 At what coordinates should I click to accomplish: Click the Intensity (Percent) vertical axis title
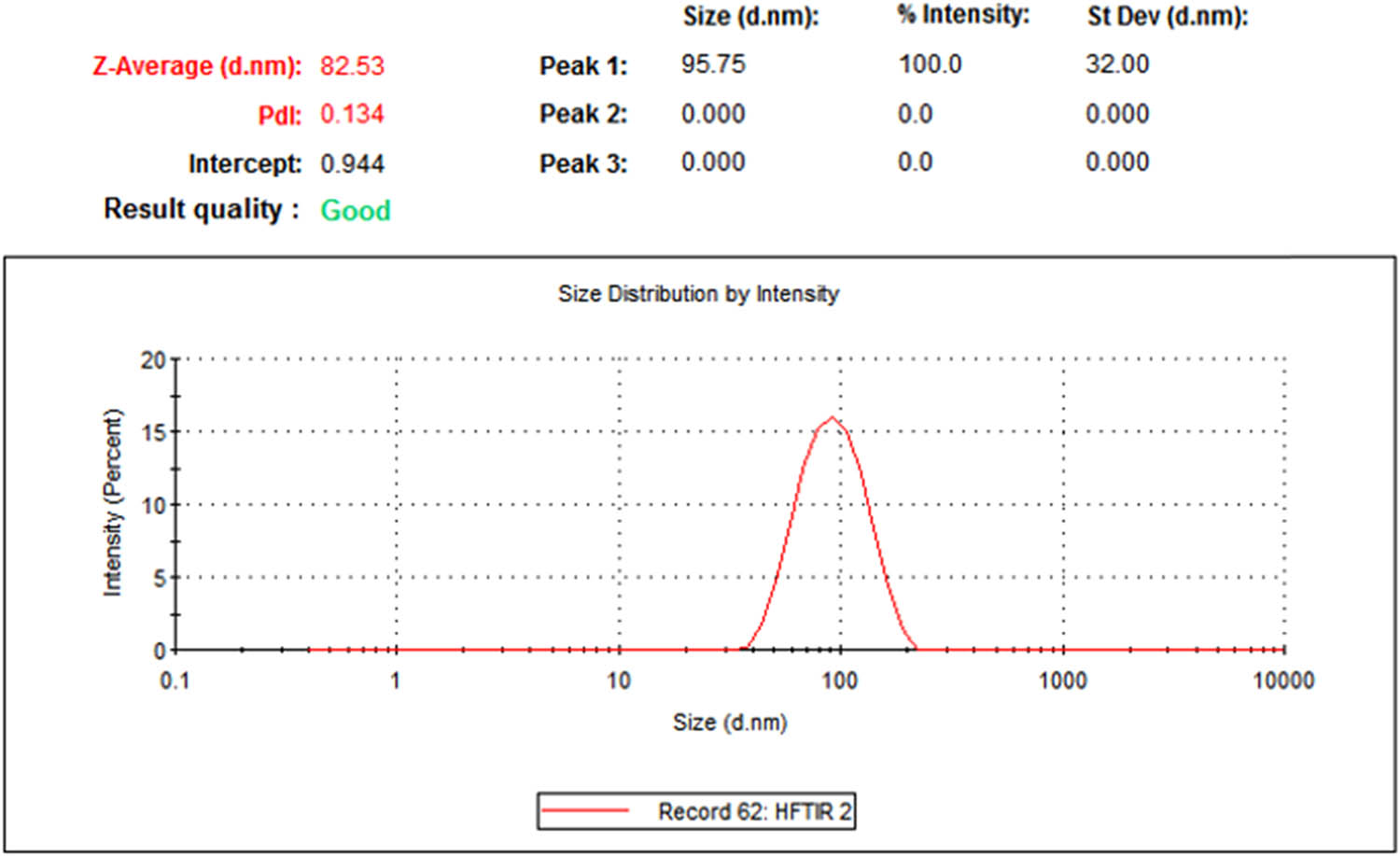112,502
